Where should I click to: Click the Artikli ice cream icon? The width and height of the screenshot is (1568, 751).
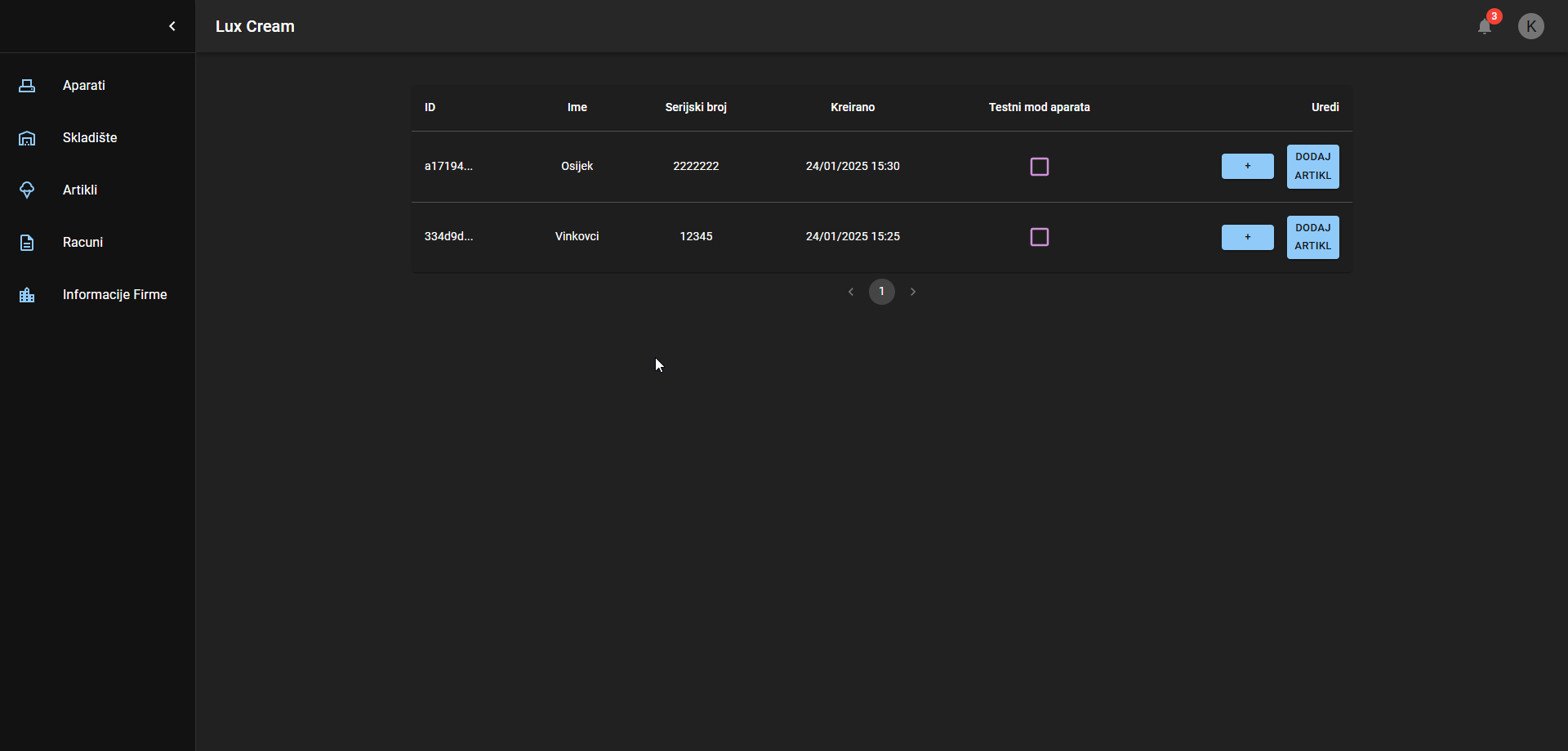point(27,190)
